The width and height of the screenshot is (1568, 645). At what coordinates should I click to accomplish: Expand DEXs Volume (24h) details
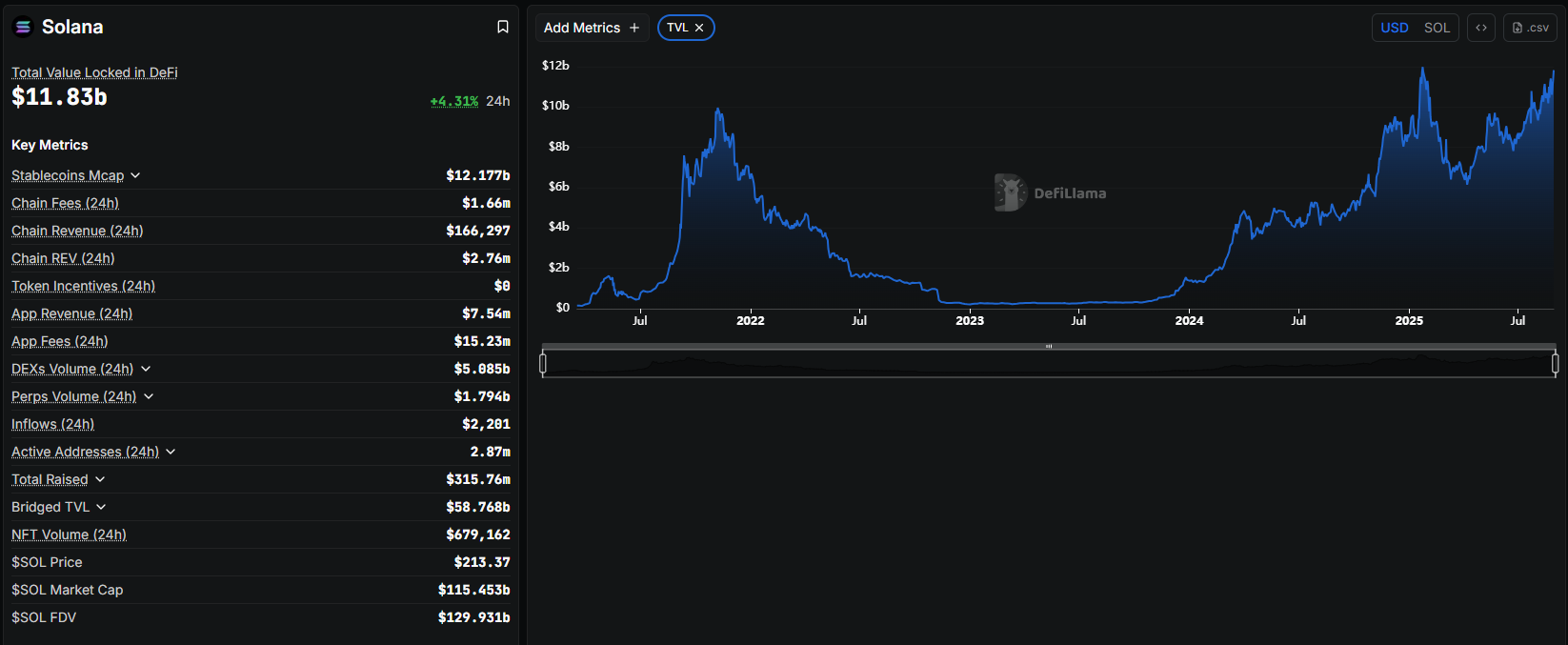tap(146, 369)
